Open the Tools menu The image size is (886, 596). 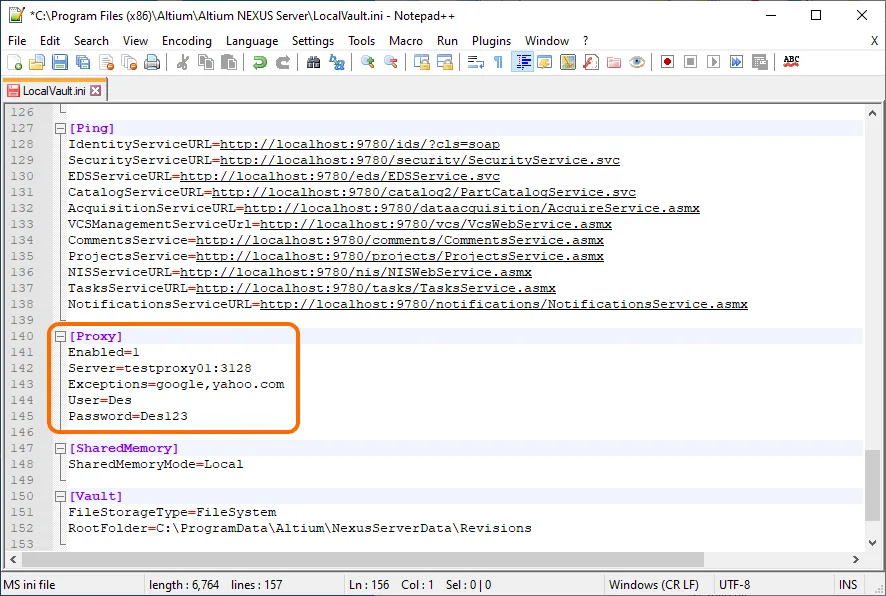click(x=361, y=41)
